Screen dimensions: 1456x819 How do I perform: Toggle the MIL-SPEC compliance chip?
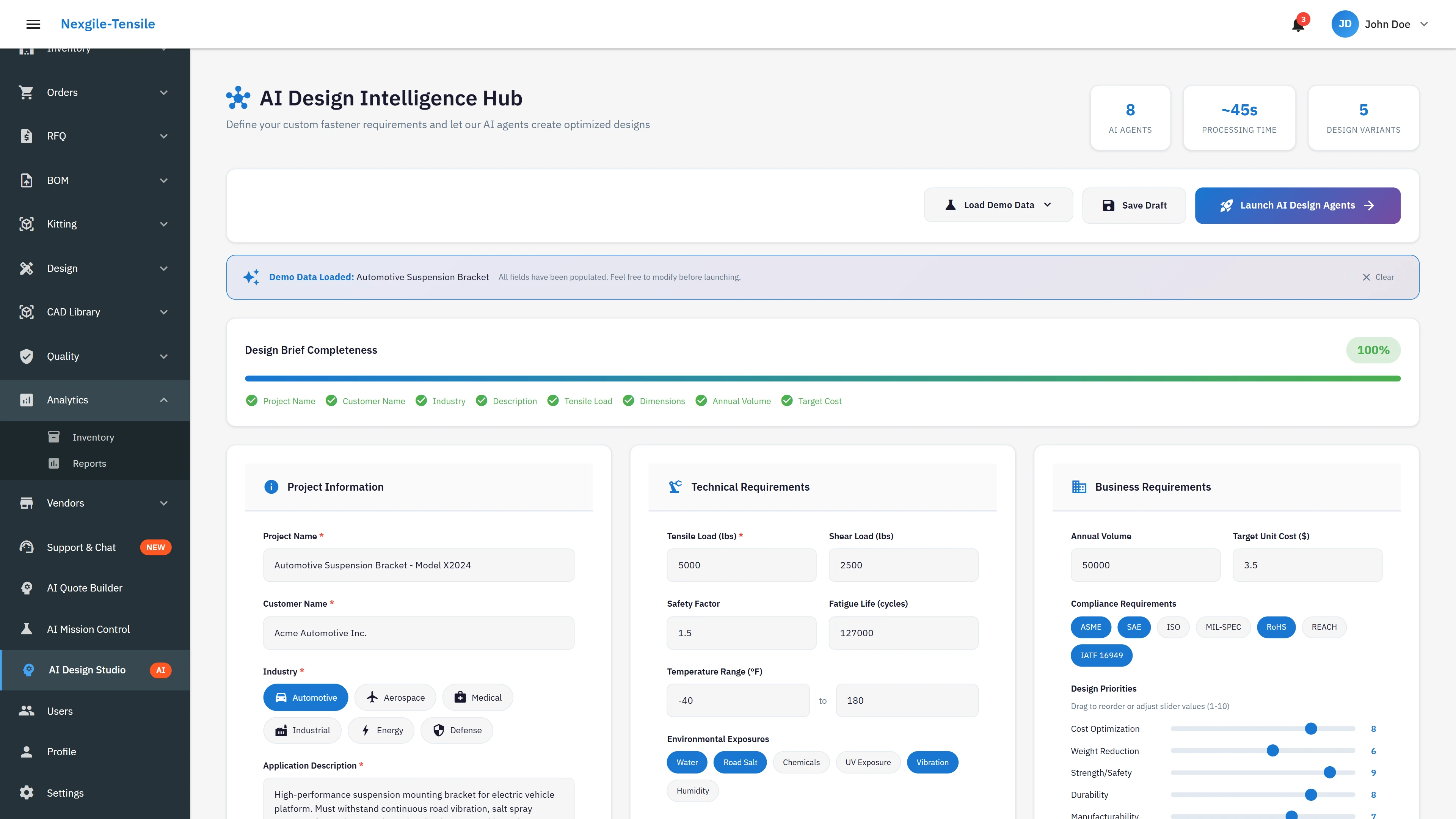(x=1222, y=627)
